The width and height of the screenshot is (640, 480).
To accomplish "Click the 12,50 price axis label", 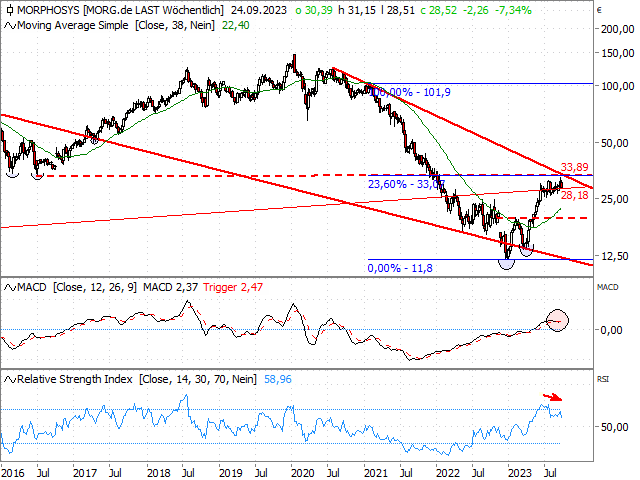I will 614,256.
